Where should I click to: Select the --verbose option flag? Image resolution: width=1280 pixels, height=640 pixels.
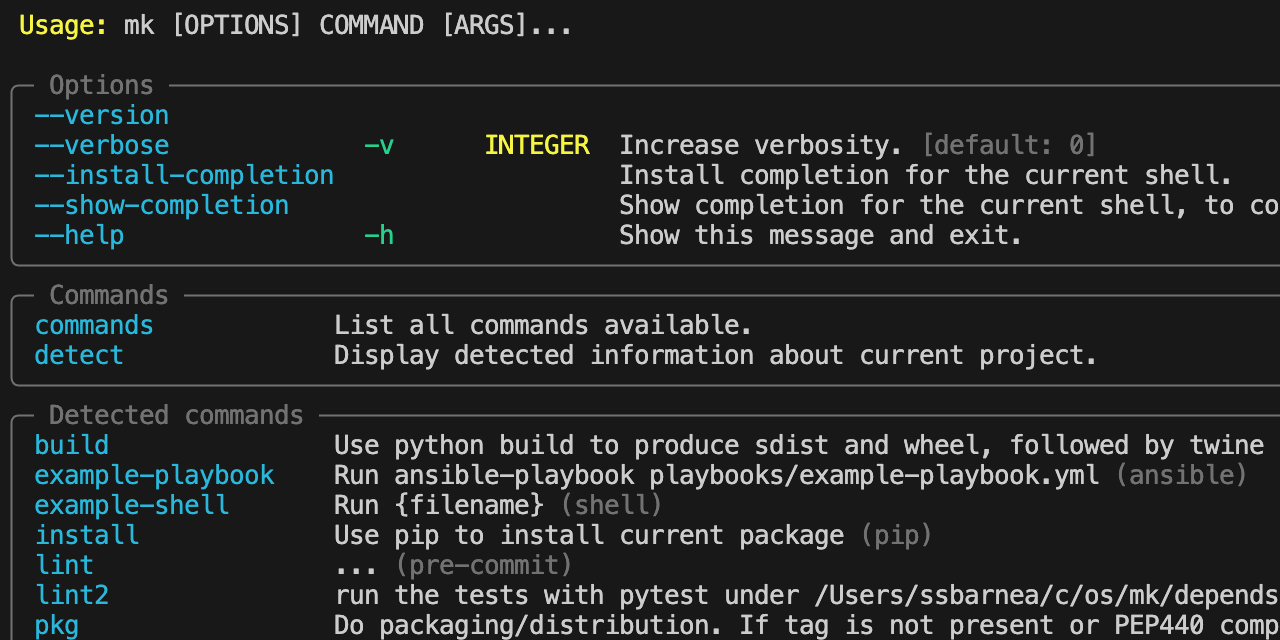tap(101, 146)
